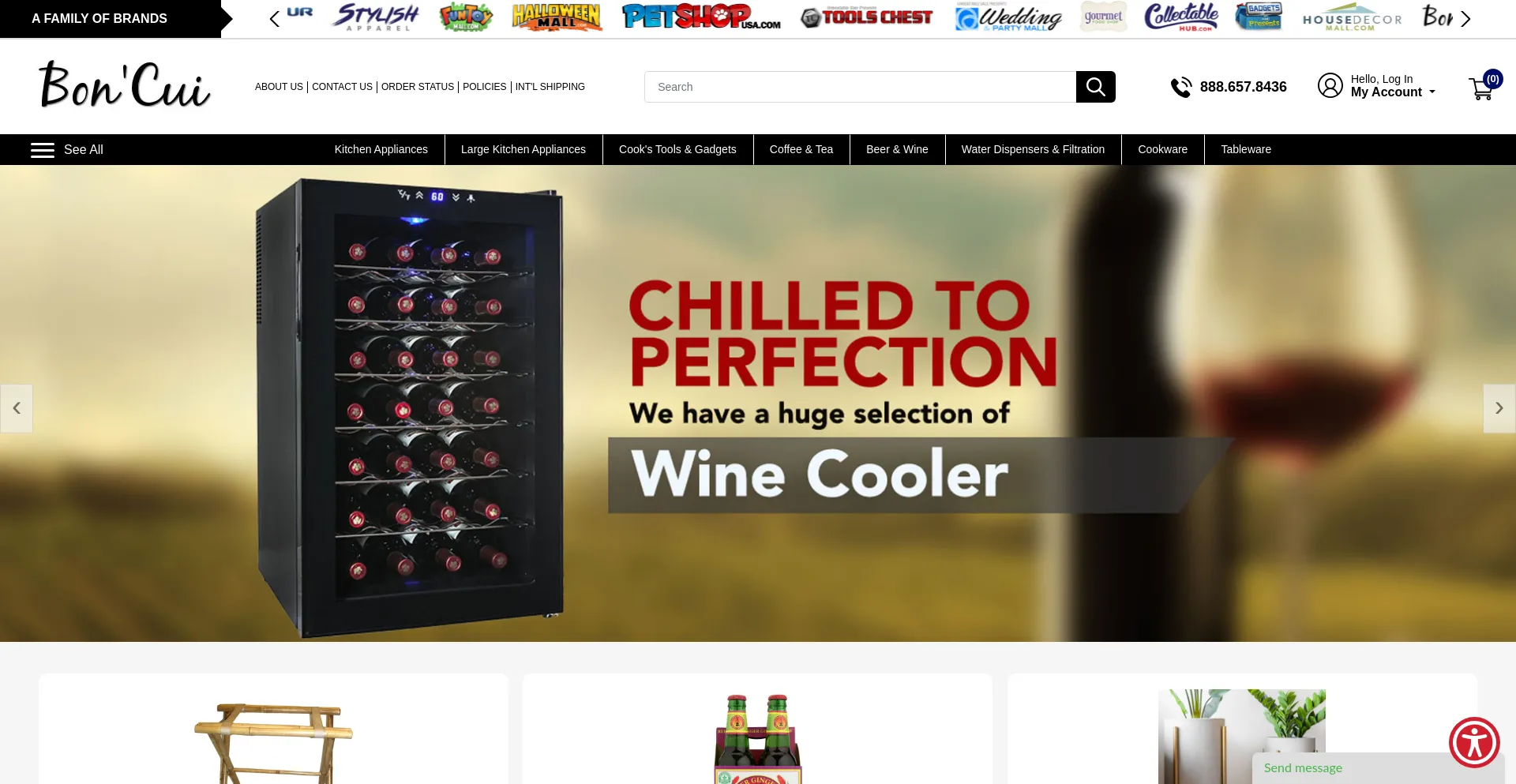Open the shopping cart icon
Image resolution: width=1516 pixels, height=784 pixels.
click(x=1481, y=88)
